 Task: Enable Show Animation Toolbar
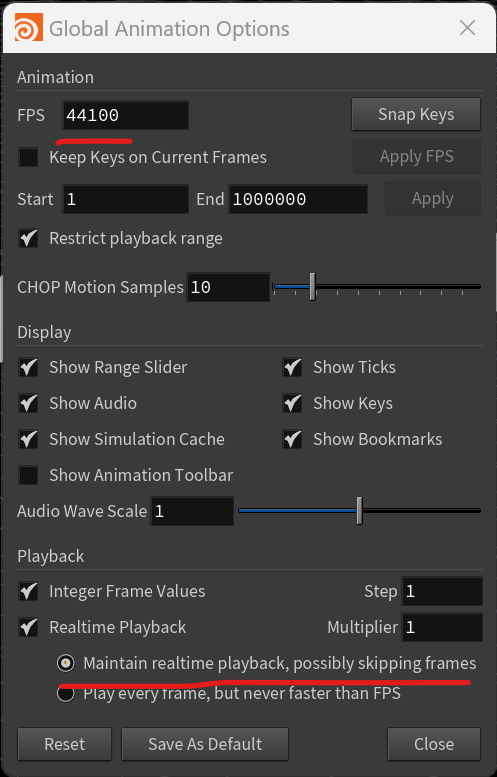28,475
